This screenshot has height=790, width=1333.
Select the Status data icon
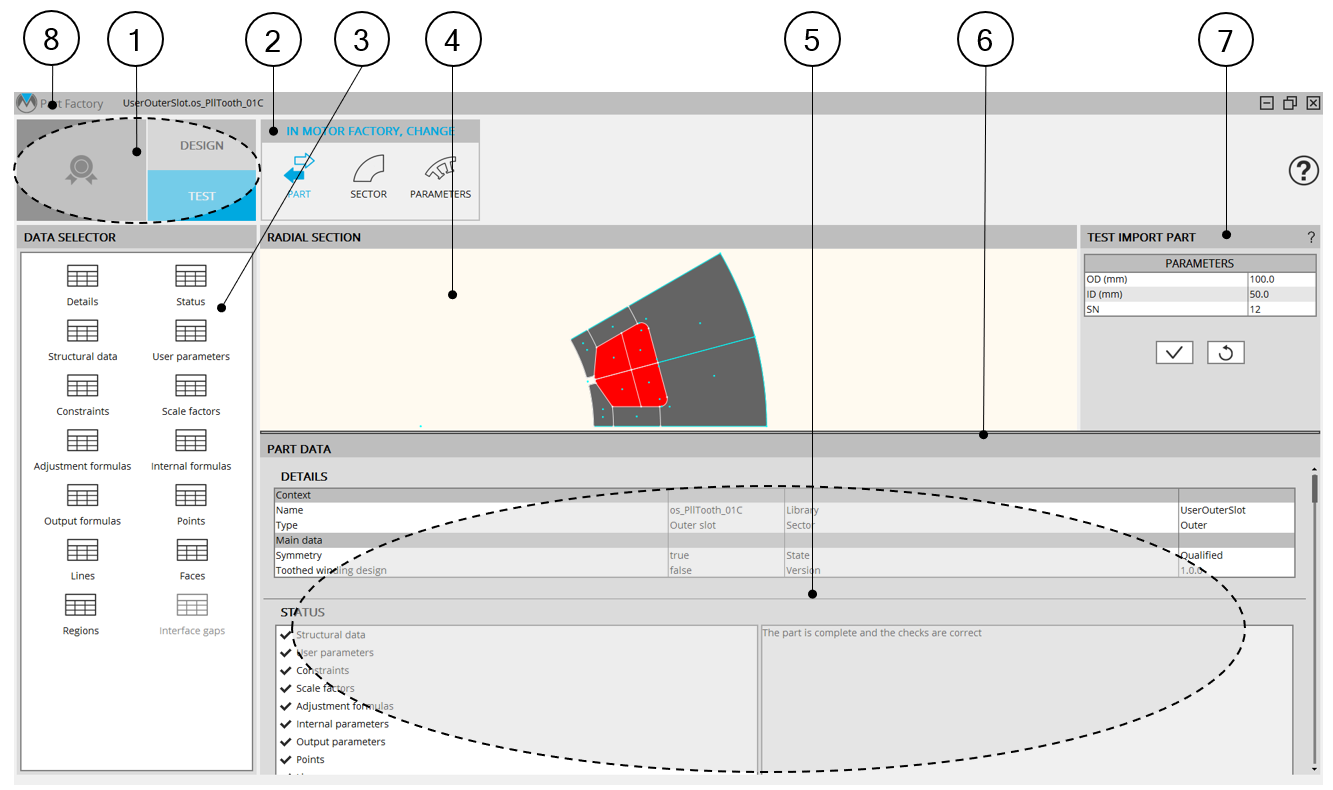190,277
